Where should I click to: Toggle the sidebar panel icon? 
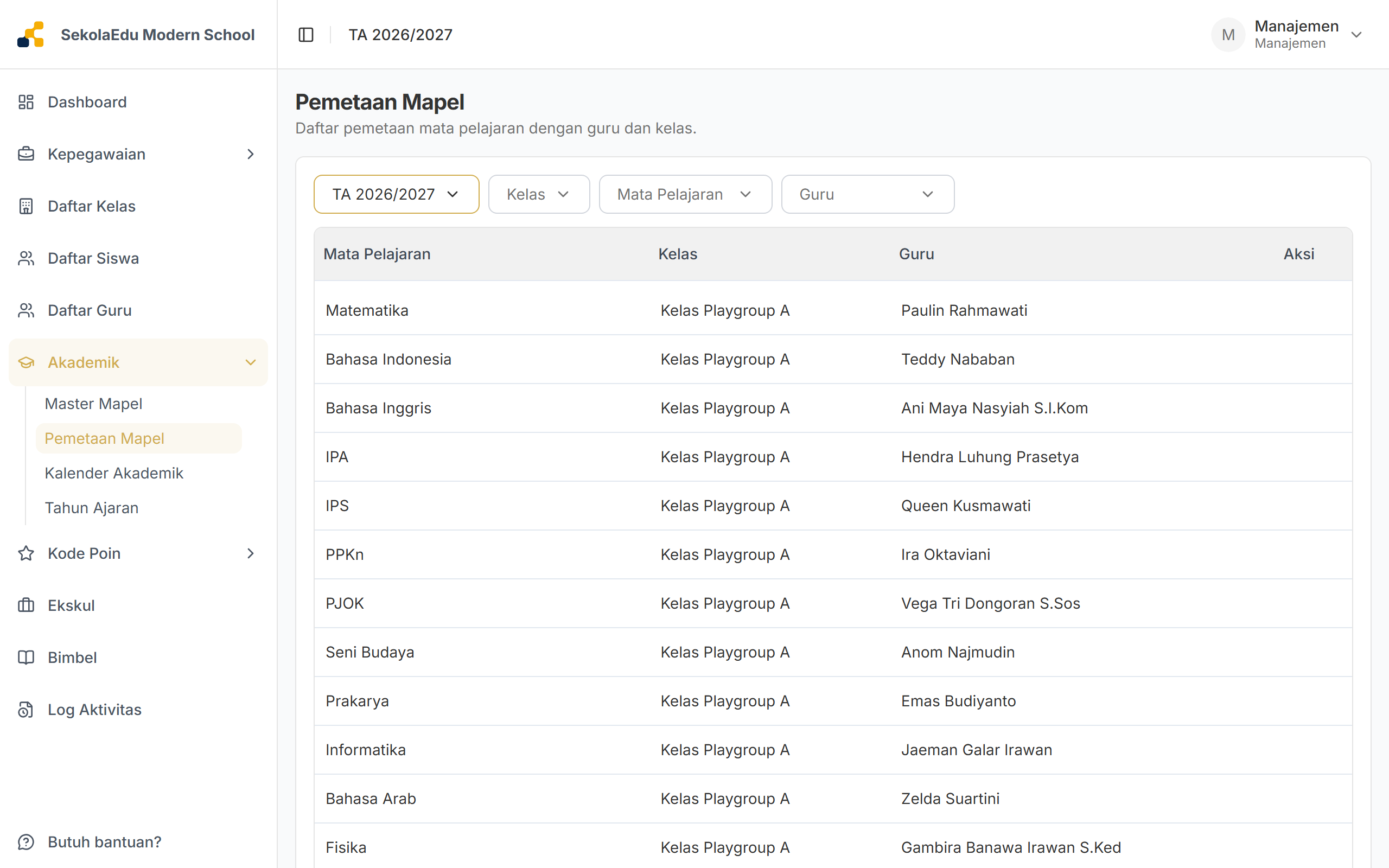(306, 35)
